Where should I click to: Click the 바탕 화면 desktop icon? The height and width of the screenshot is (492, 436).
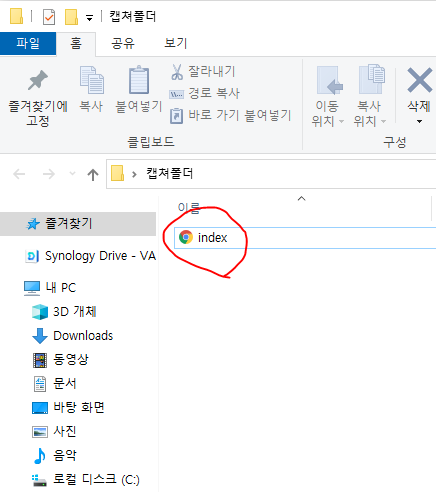coord(40,408)
